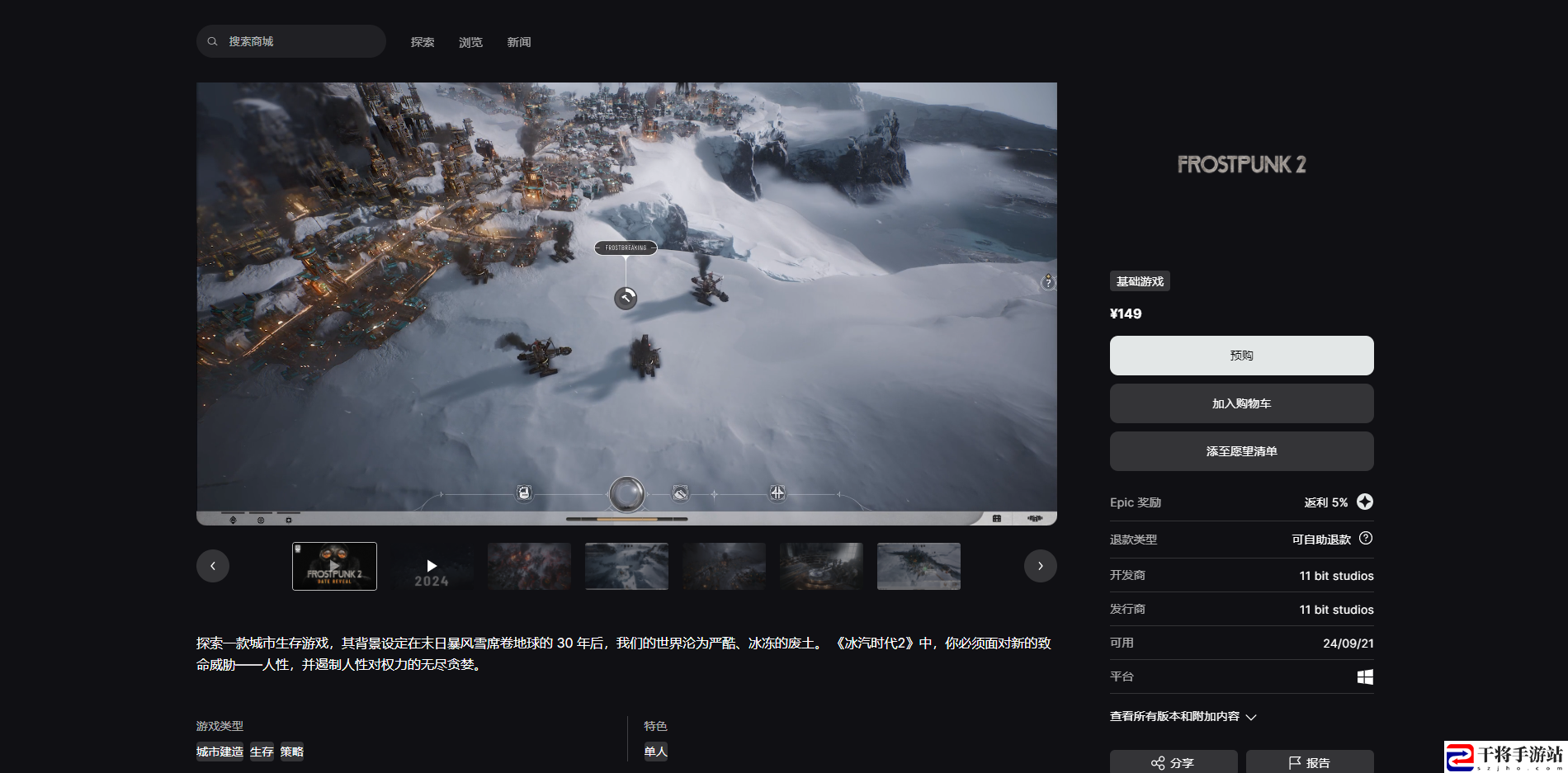Click the 24/09/21 release date

pos(1348,643)
